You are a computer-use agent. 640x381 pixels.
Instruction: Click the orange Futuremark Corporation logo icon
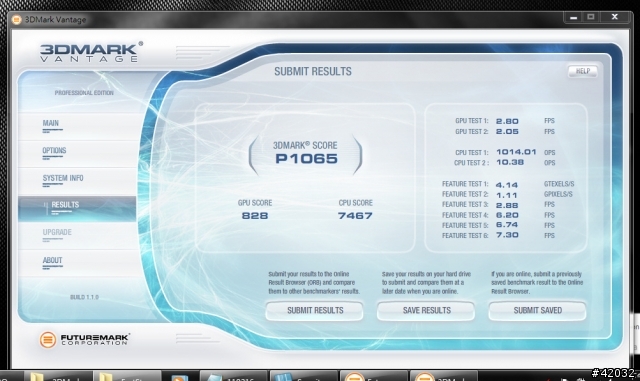tap(47, 339)
